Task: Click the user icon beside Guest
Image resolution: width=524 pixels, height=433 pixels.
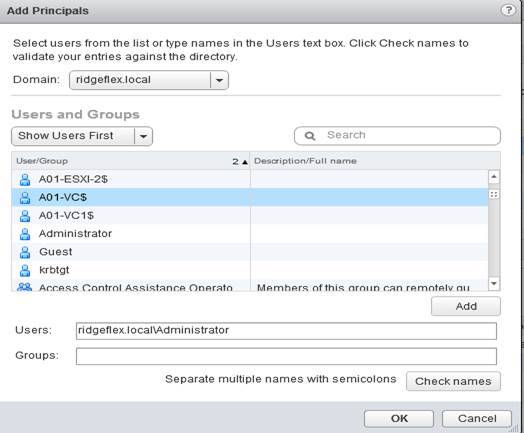Action: coord(25,252)
